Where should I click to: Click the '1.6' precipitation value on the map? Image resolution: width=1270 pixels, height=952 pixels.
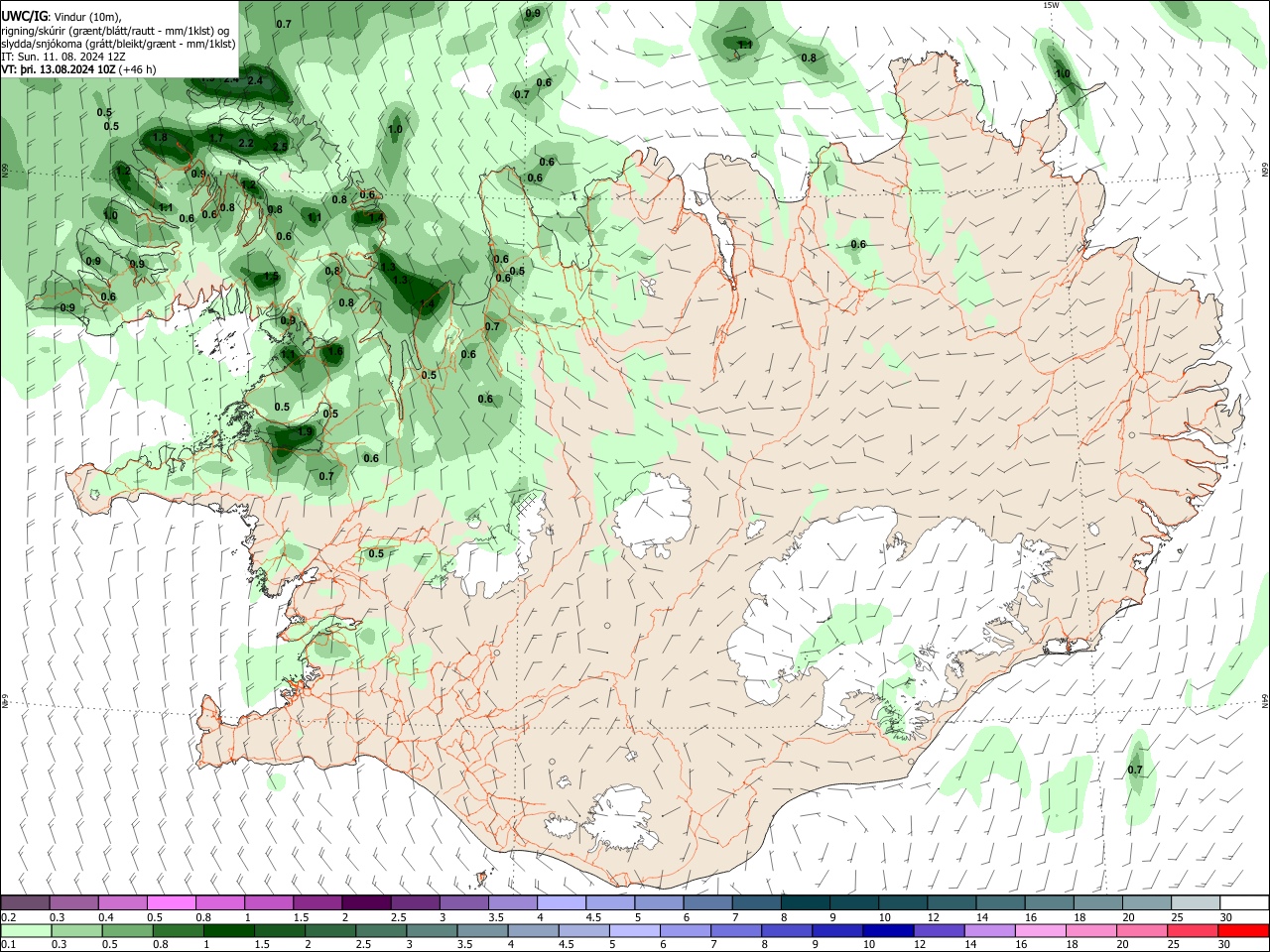[x=334, y=351]
